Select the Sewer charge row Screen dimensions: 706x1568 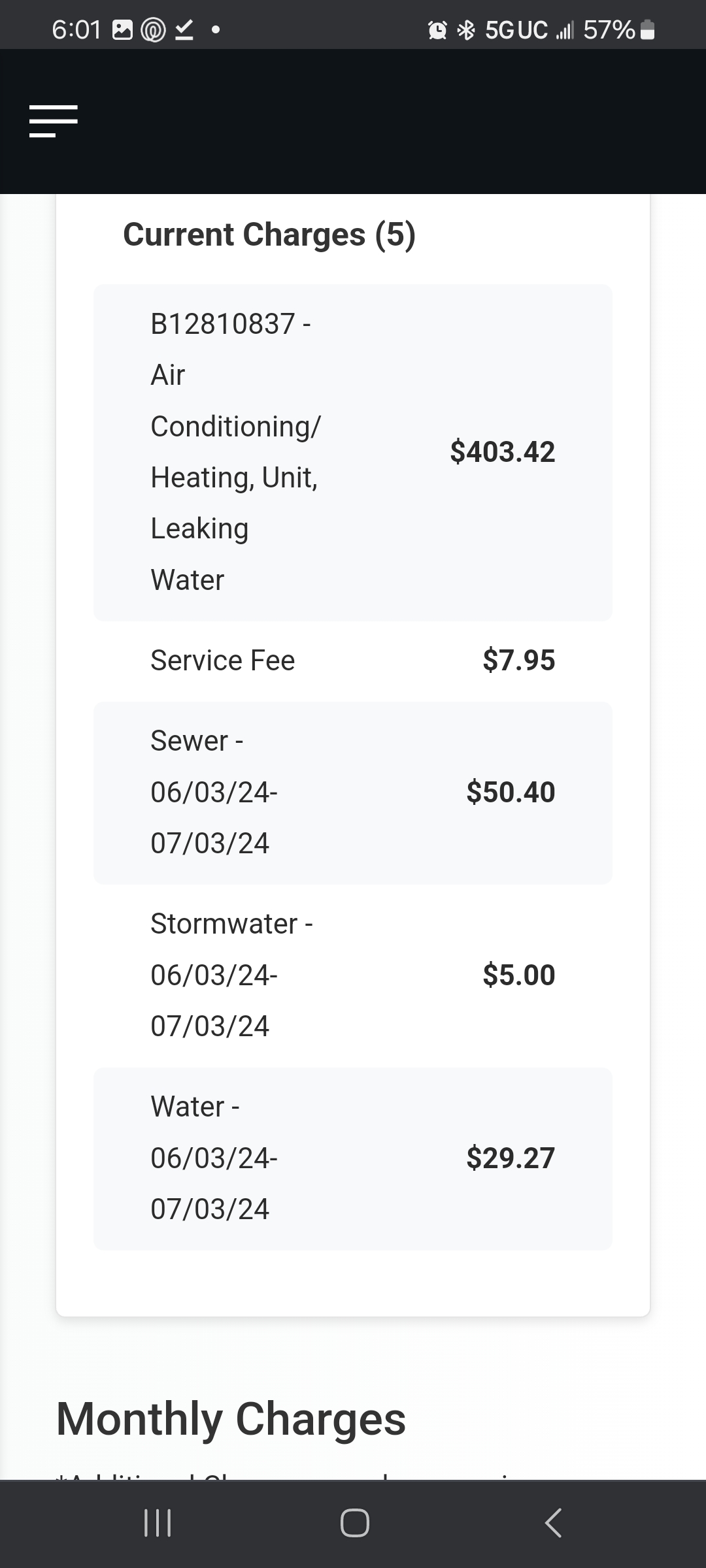tap(353, 792)
